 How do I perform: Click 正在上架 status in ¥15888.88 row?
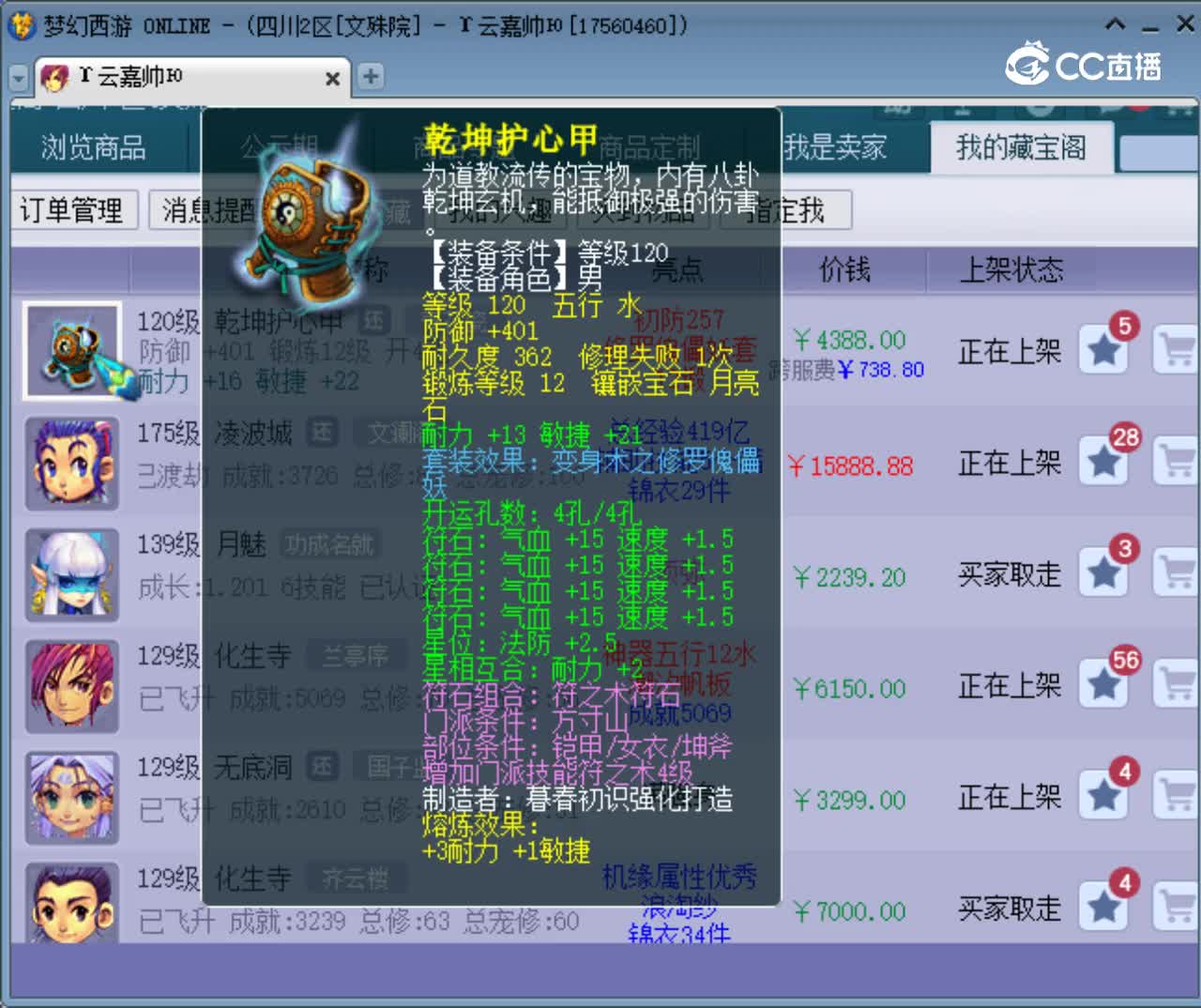click(1010, 463)
